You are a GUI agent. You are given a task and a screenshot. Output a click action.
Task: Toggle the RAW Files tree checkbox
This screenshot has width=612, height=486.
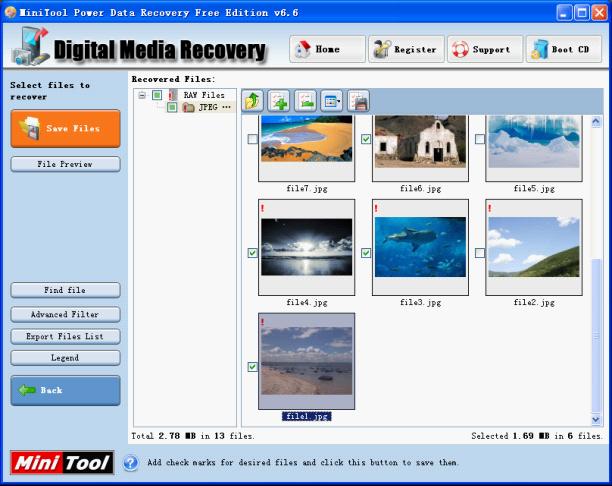point(157,95)
